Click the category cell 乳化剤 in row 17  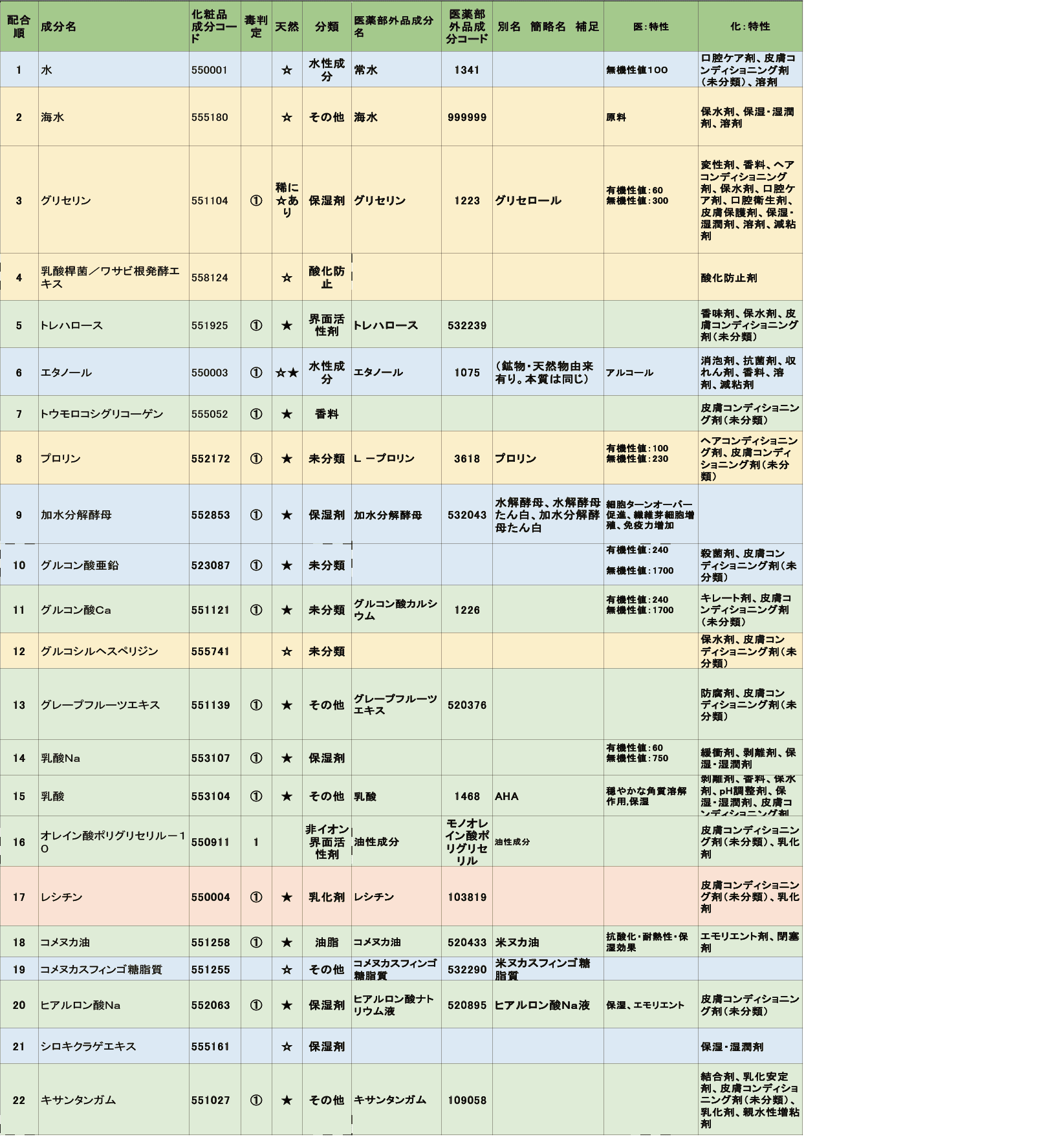[327, 896]
